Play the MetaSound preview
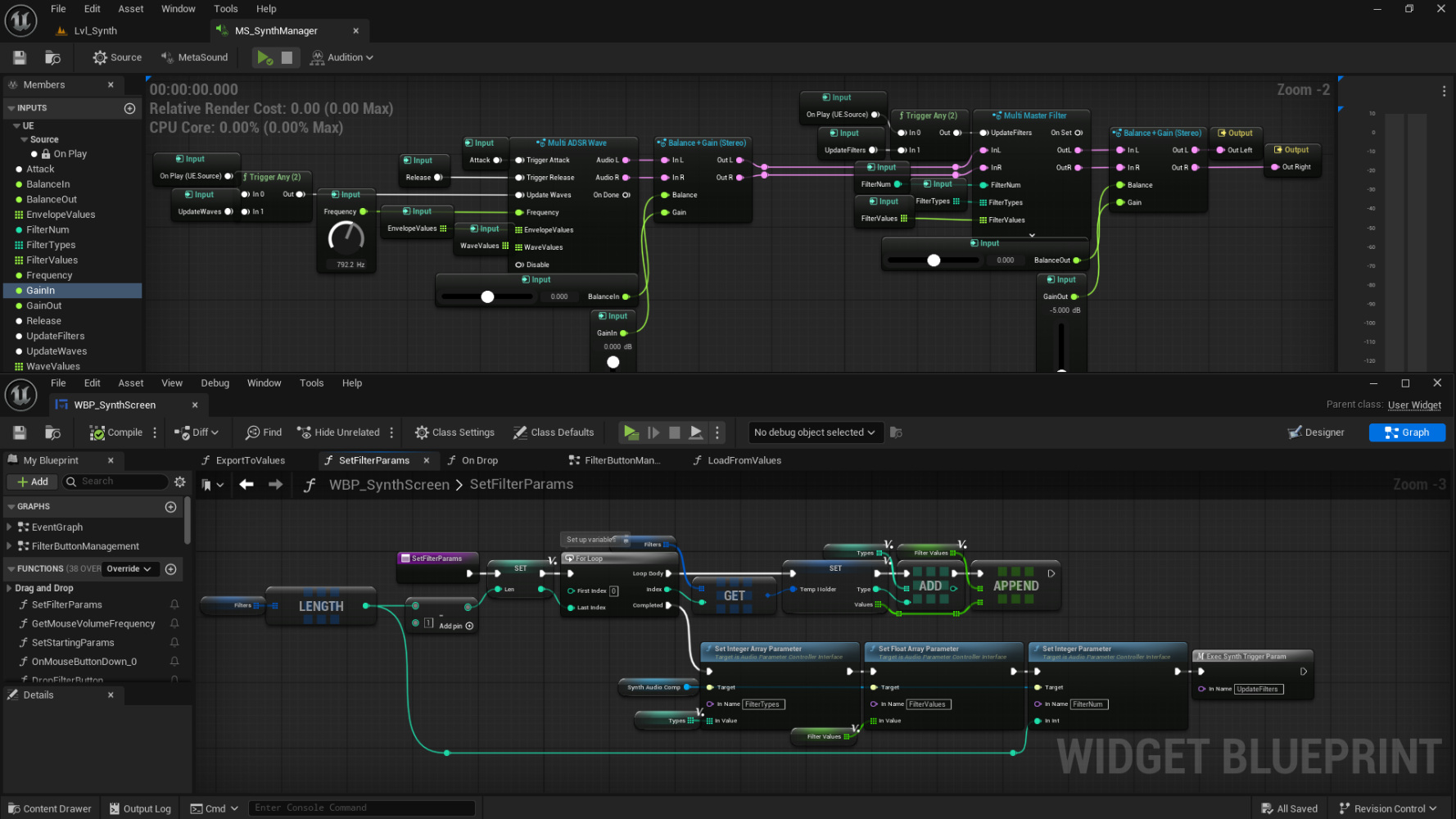The image size is (1456, 819). point(265,57)
